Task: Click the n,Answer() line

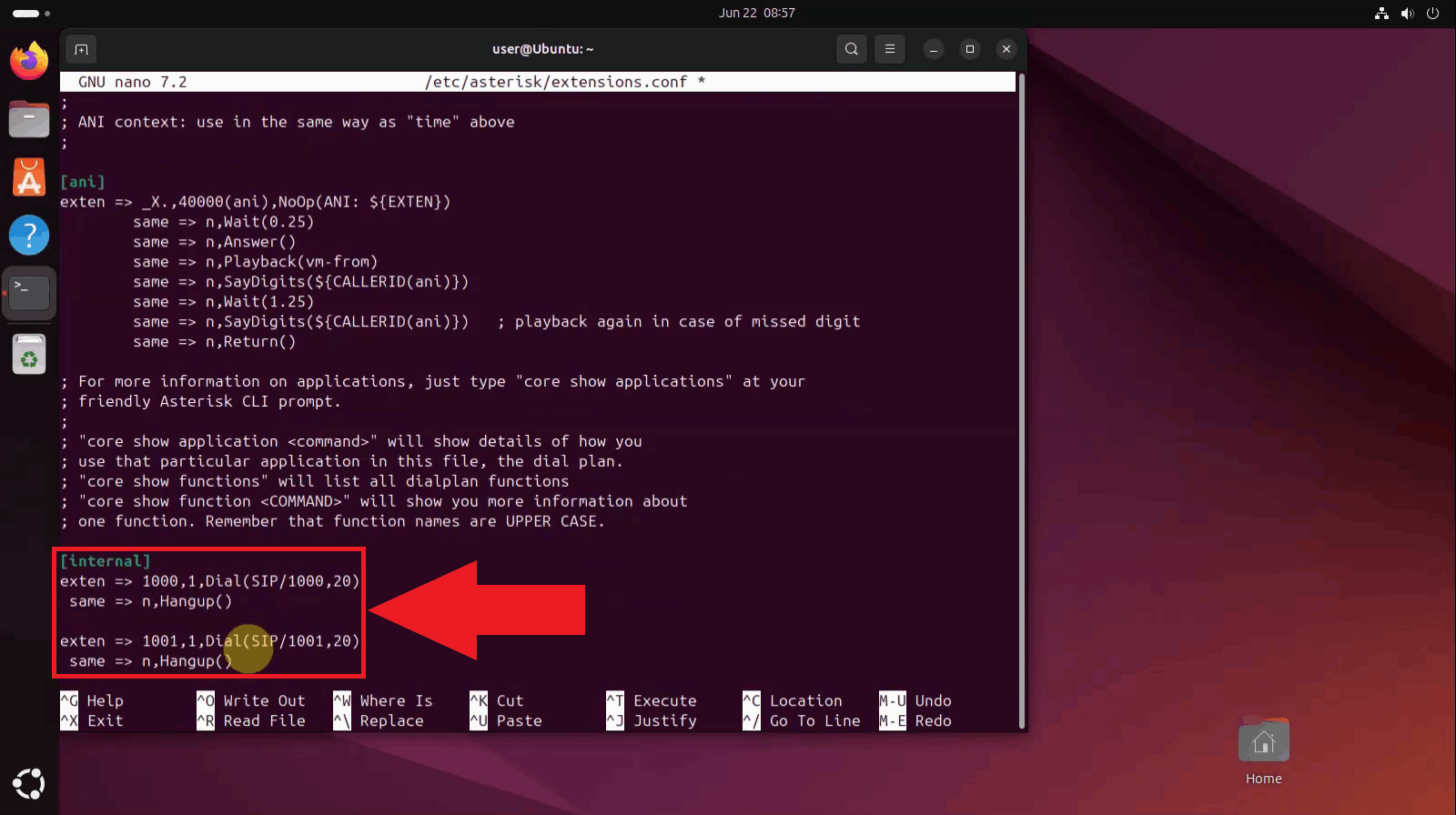Action: pos(214,242)
